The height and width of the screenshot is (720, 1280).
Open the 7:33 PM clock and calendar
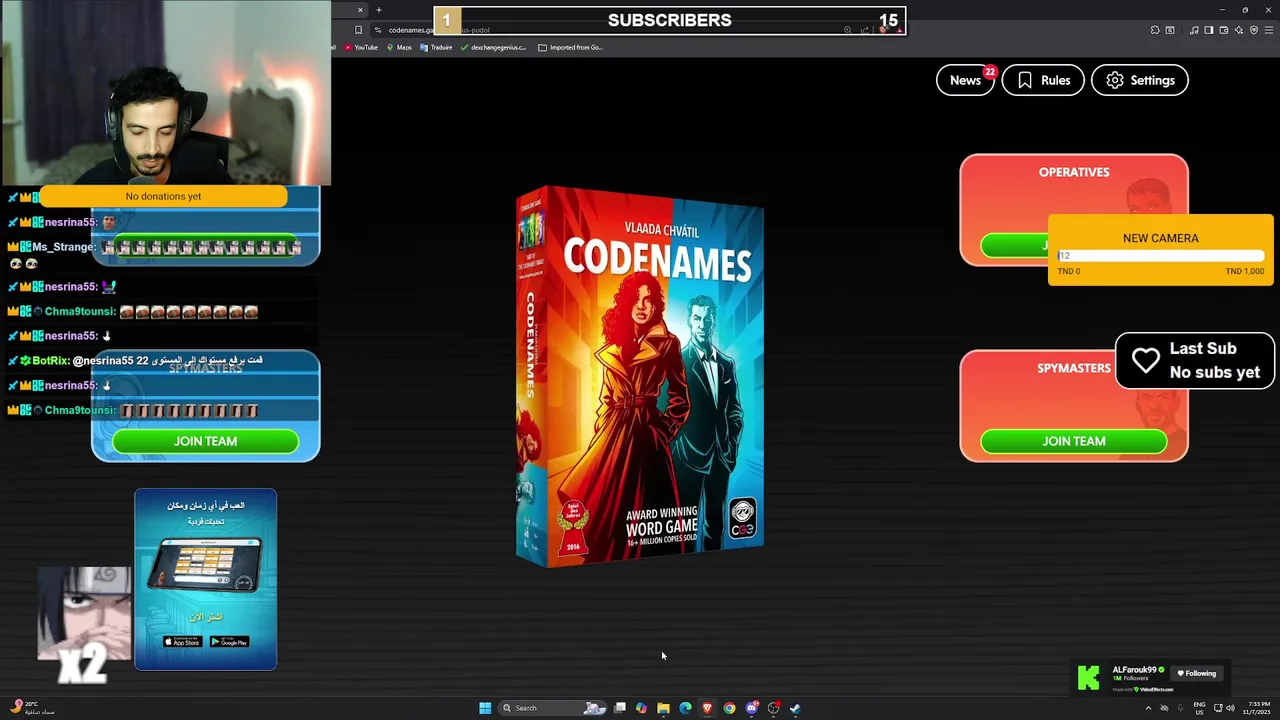click(1256, 708)
